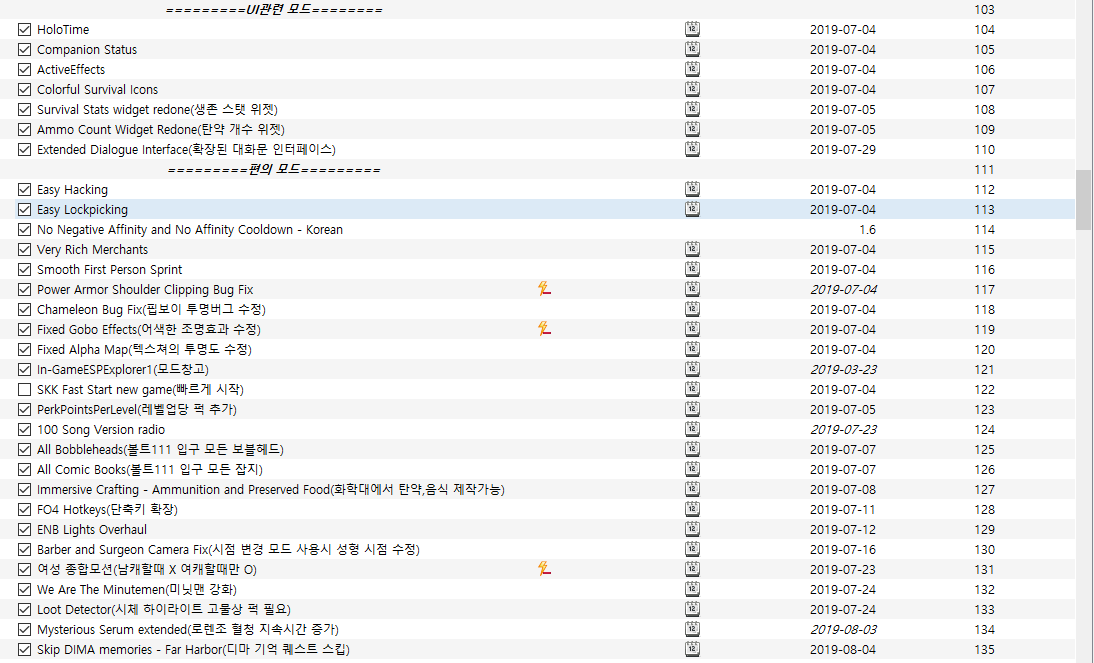
Task: Click category icon for Chameleon Bug Fix
Action: point(691,309)
